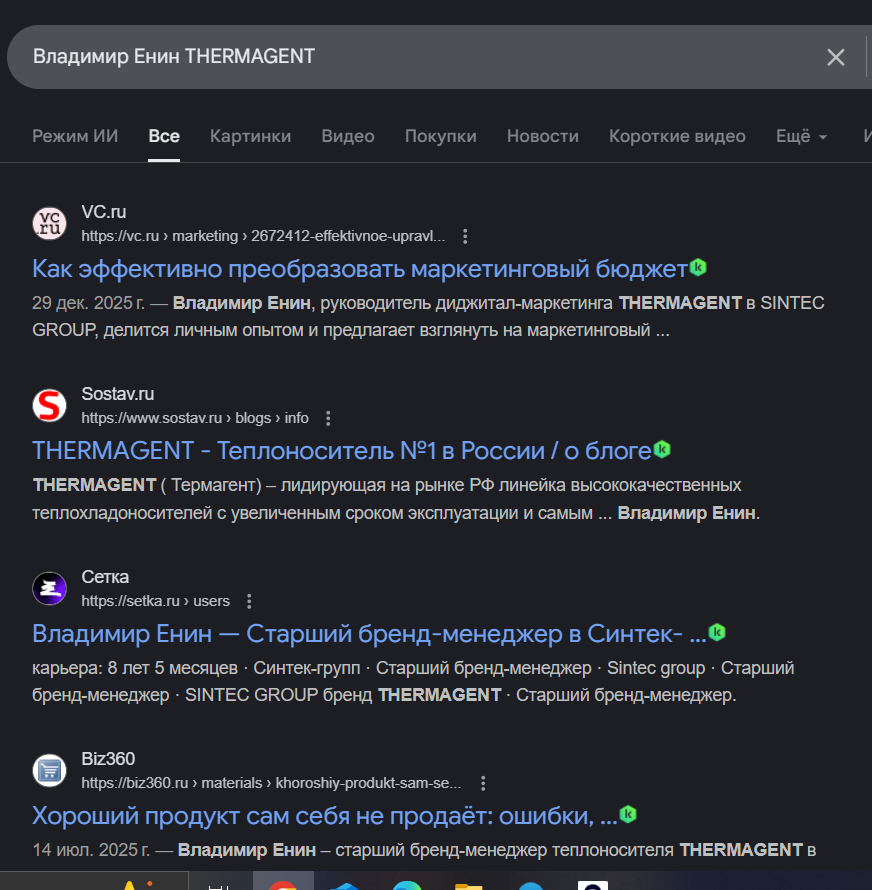This screenshot has height=890, width=872.
Task: Switch to the Покупки tab
Action: pyautogui.click(x=441, y=136)
